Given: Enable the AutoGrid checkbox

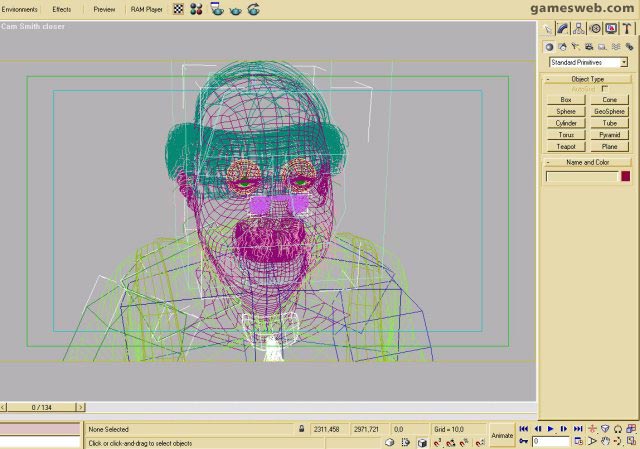Looking at the screenshot, I should coord(604,89).
